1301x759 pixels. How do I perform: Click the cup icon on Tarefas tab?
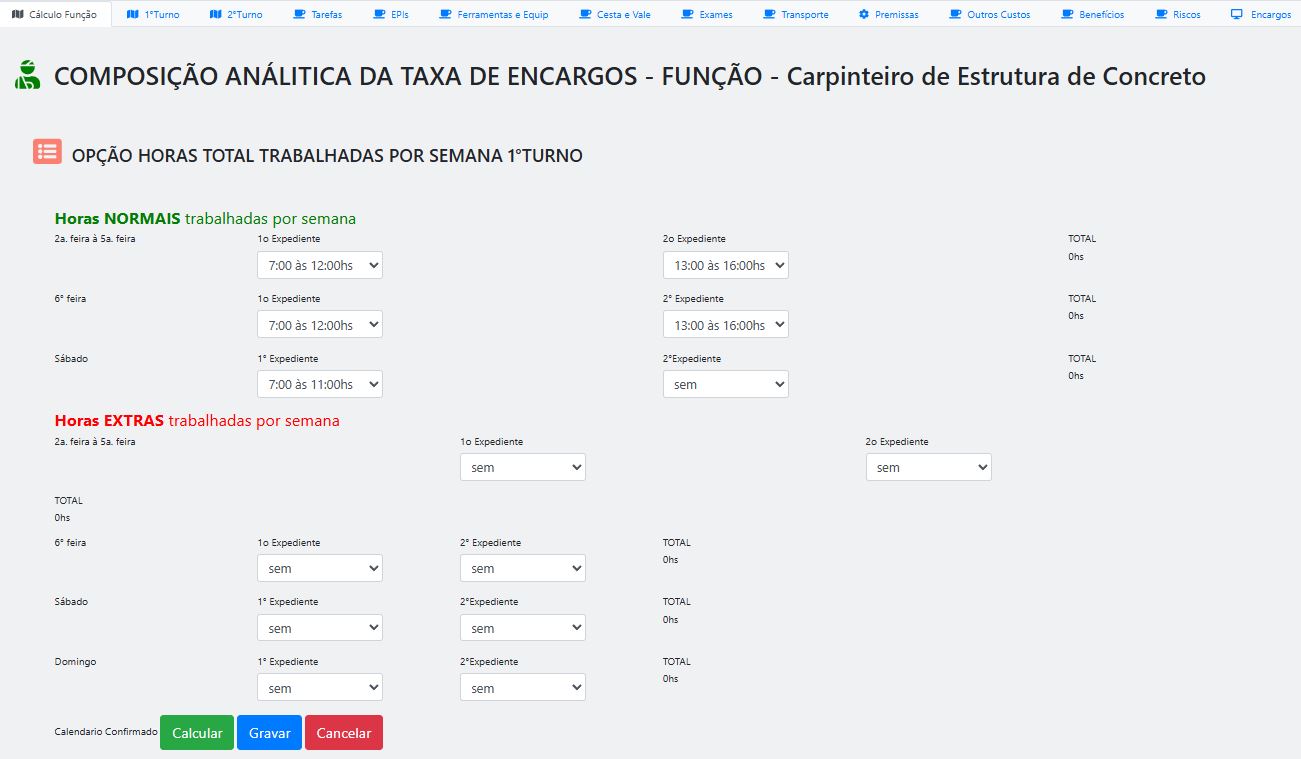tap(299, 15)
